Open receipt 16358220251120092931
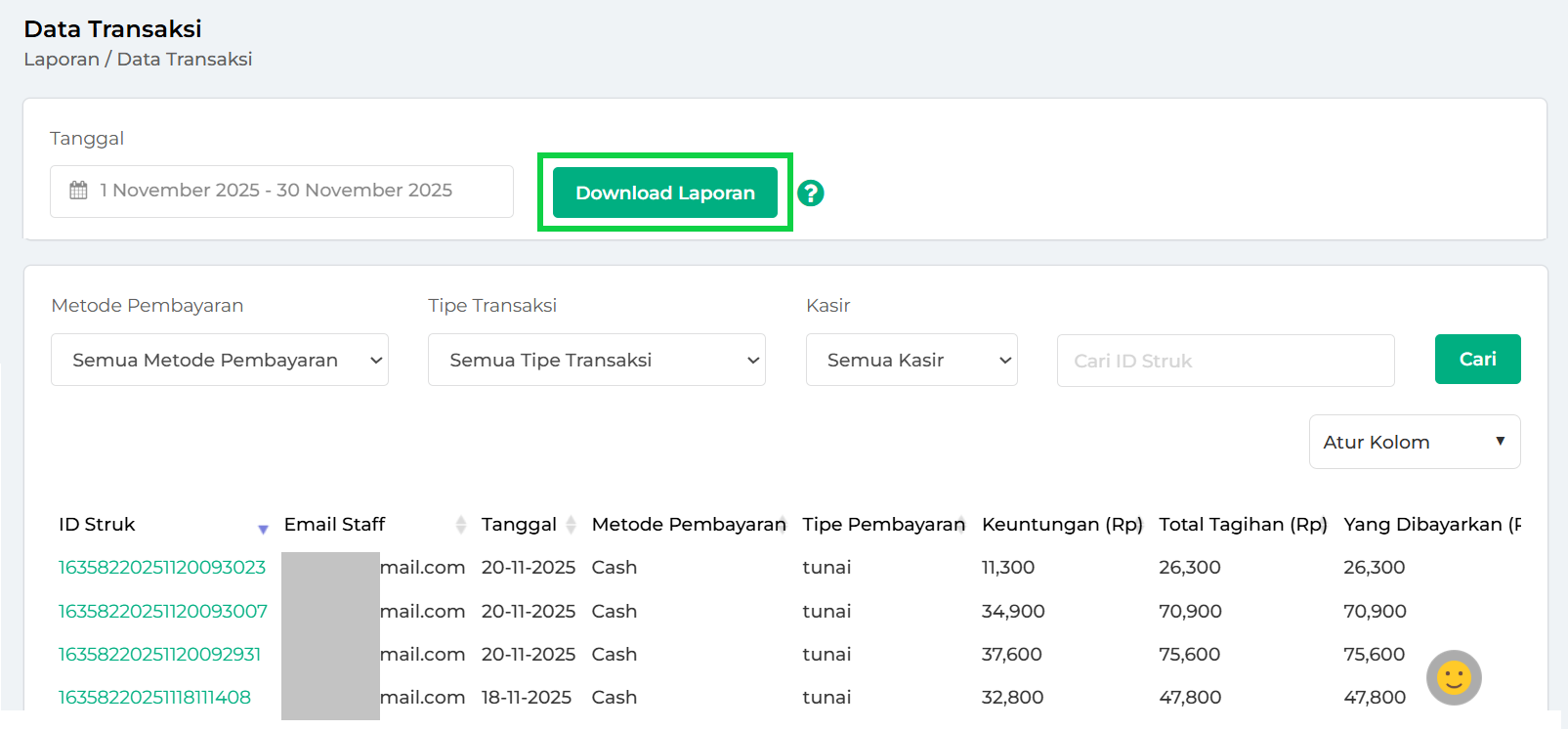Viewport: 1568px width, 729px height. [x=159, y=655]
